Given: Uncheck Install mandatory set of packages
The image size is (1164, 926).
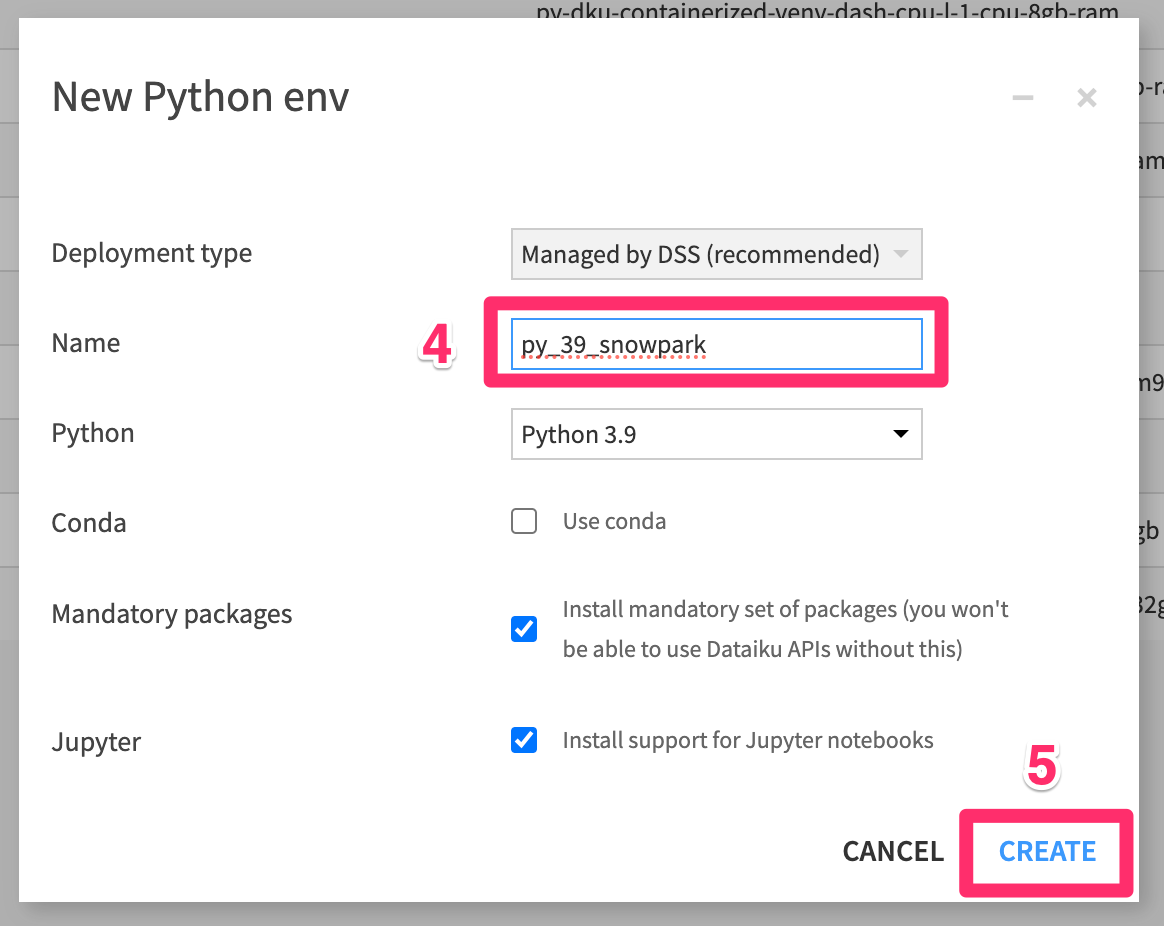Looking at the screenshot, I should (524, 629).
